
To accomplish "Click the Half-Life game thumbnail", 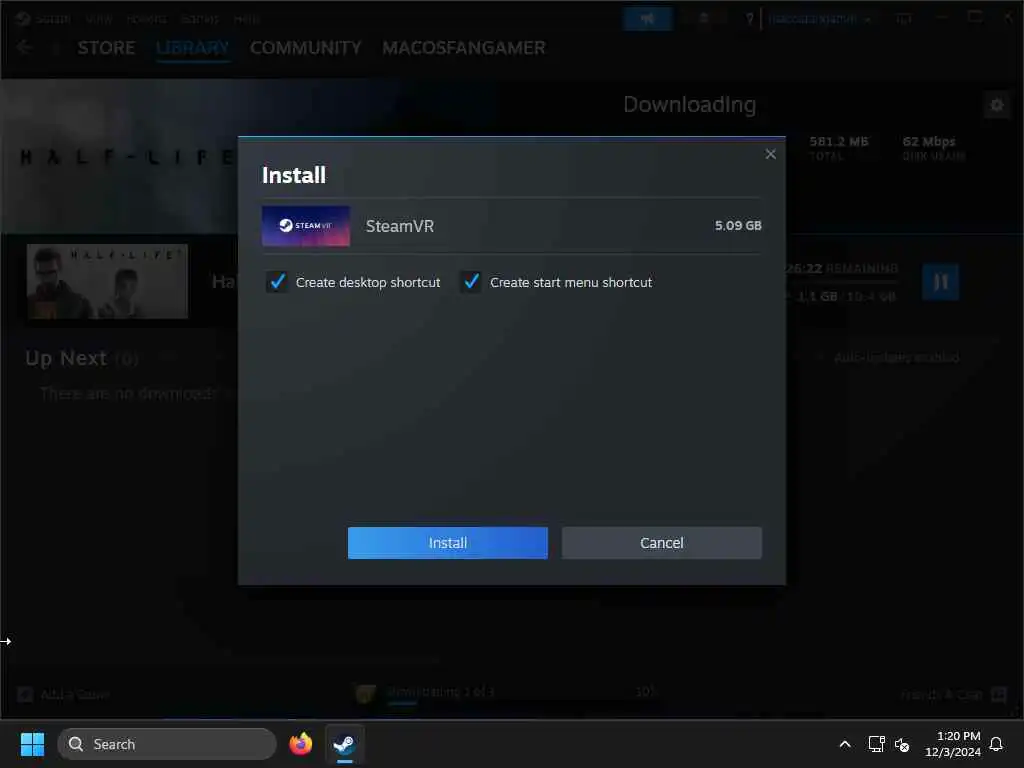I will (107, 281).
